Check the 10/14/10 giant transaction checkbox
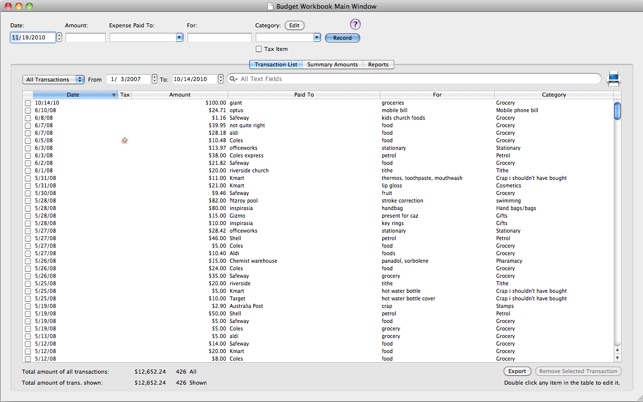The image size is (643, 402). coord(28,103)
